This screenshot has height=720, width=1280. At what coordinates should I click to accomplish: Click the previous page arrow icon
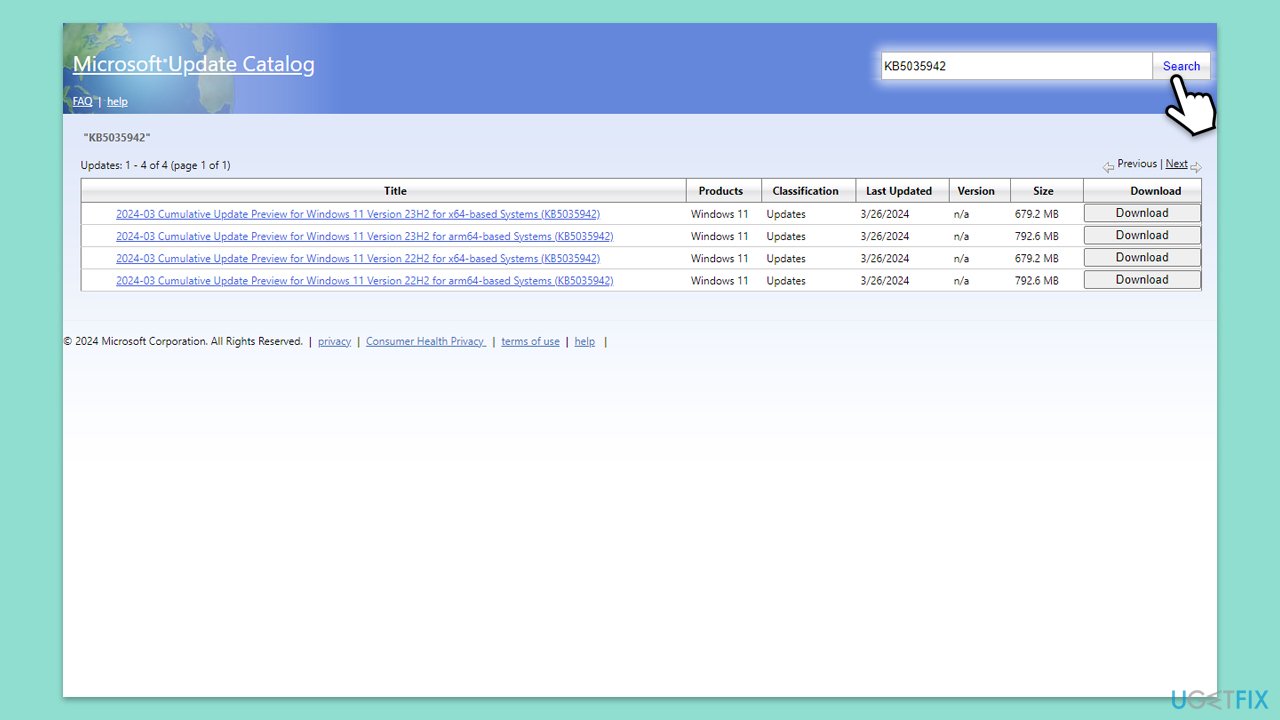(1108, 167)
